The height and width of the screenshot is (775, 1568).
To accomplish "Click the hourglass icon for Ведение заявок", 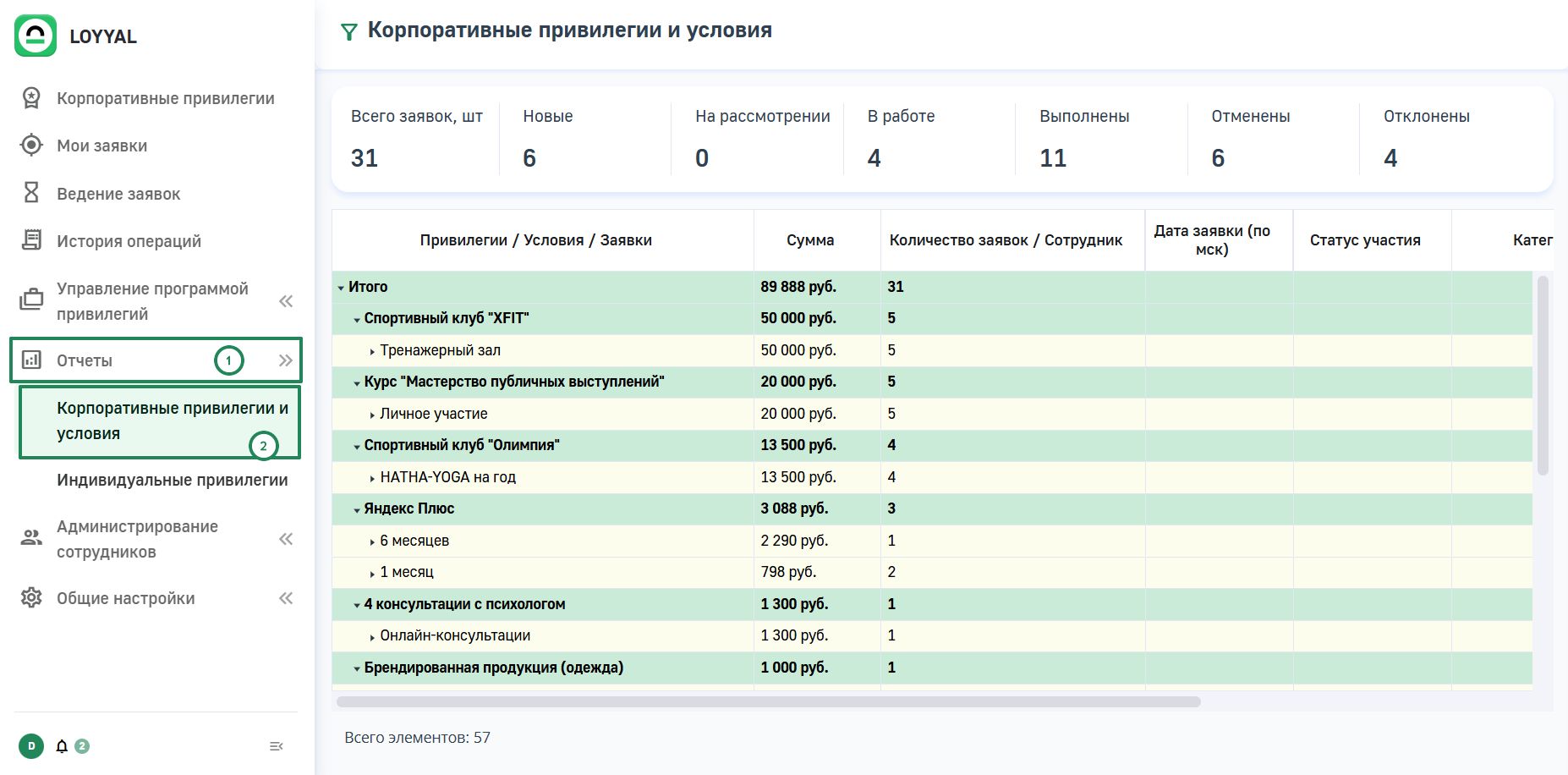I will point(31,193).
